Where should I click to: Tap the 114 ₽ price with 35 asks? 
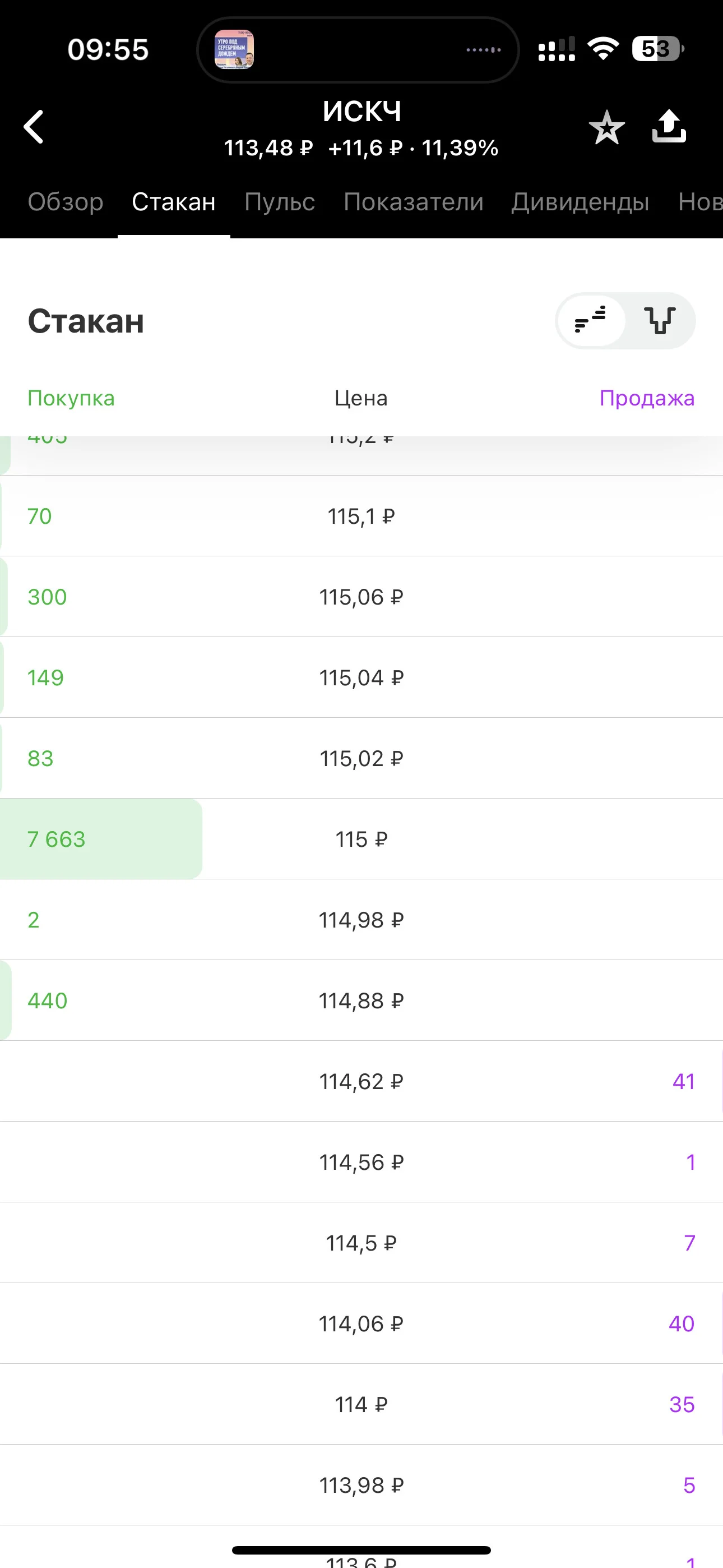pos(361,1404)
